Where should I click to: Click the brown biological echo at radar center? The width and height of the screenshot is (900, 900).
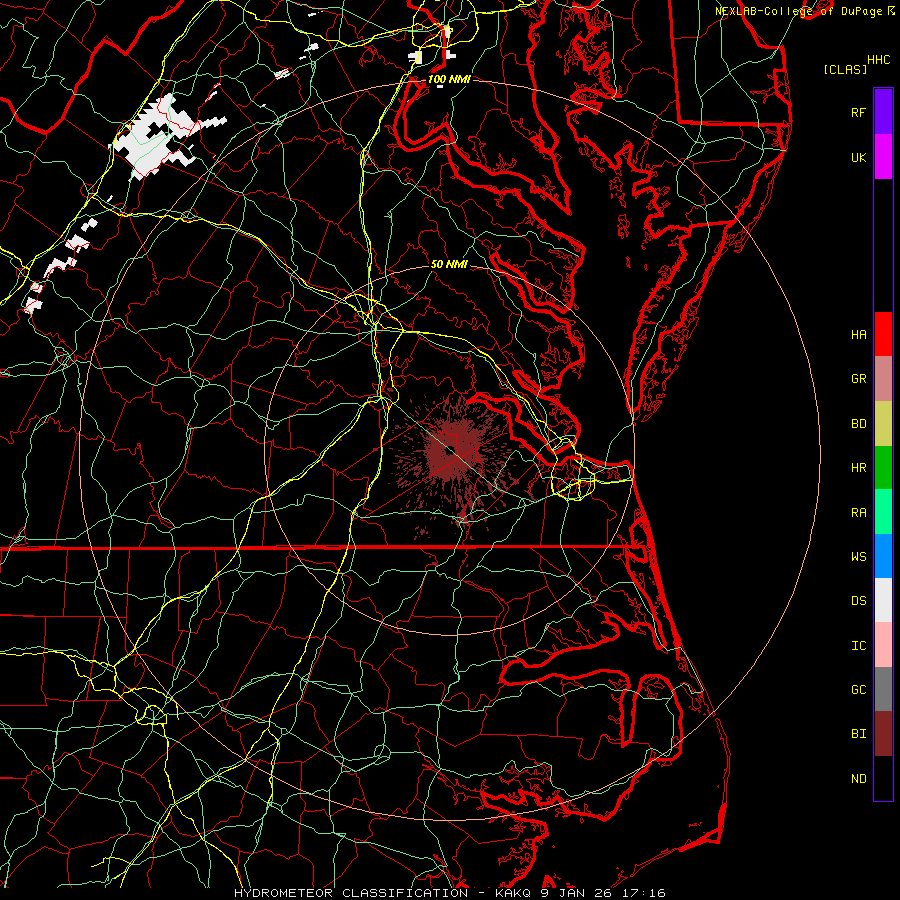click(x=453, y=451)
